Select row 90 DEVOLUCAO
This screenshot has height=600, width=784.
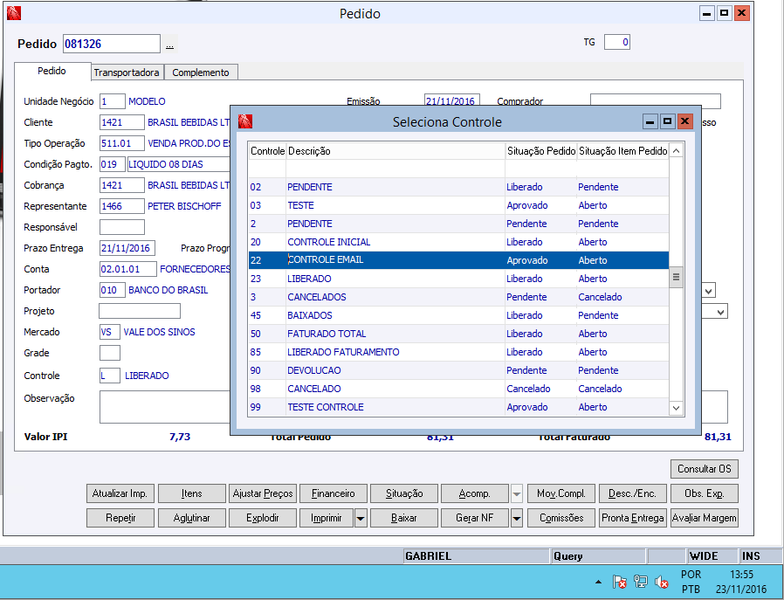pos(458,370)
